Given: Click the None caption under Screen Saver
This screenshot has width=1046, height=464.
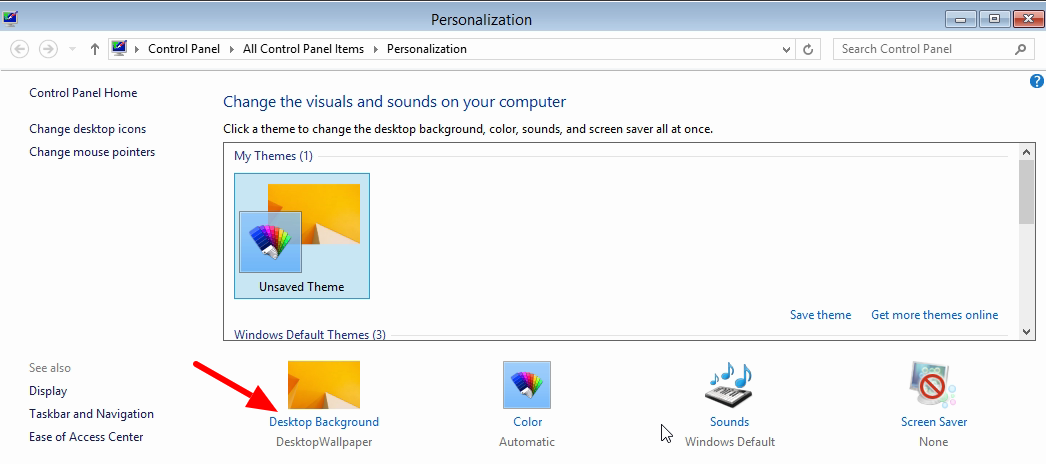Looking at the screenshot, I should coord(933,442).
